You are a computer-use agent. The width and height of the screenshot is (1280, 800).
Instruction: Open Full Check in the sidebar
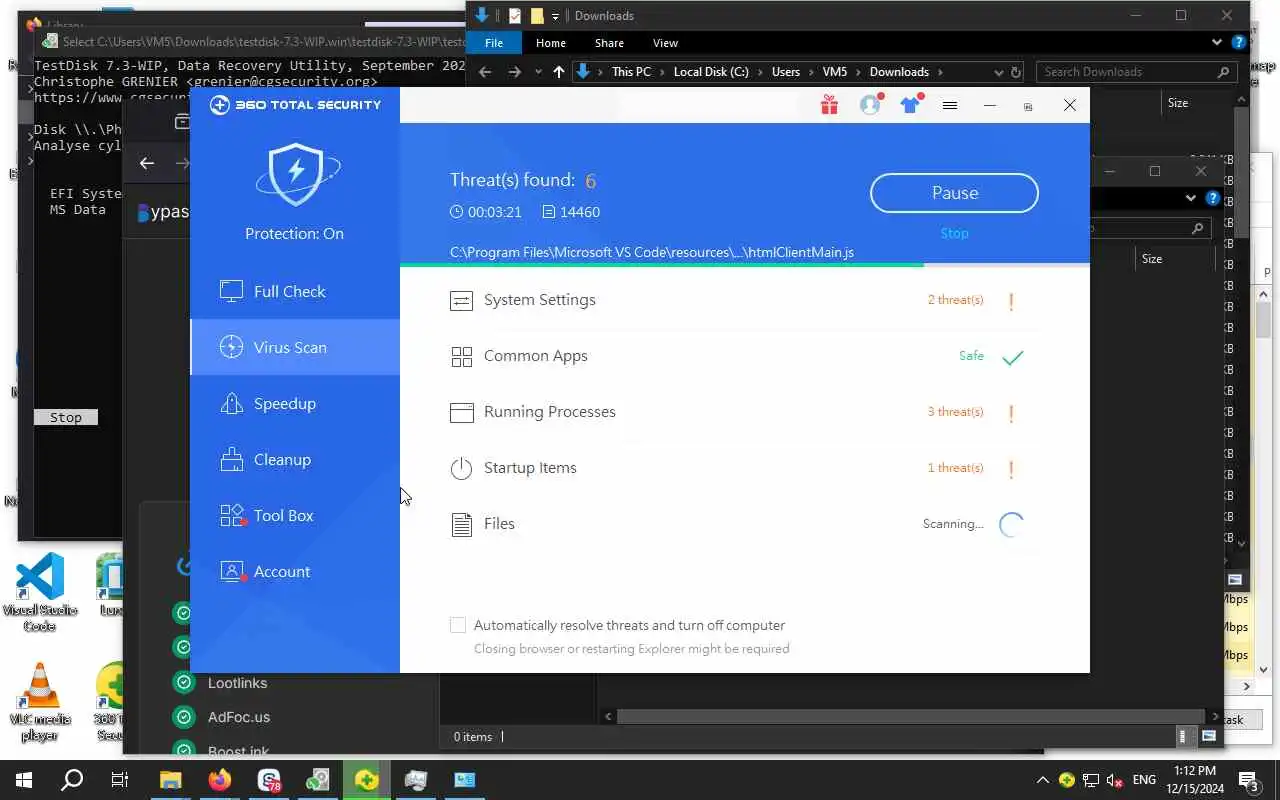295,291
